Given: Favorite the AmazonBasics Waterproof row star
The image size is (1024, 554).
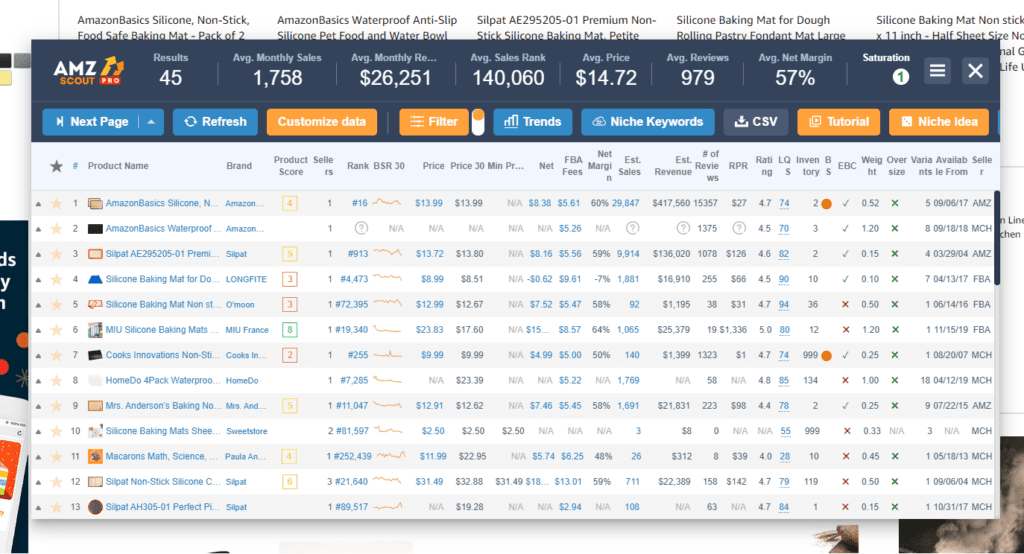Looking at the screenshot, I should coord(57,229).
